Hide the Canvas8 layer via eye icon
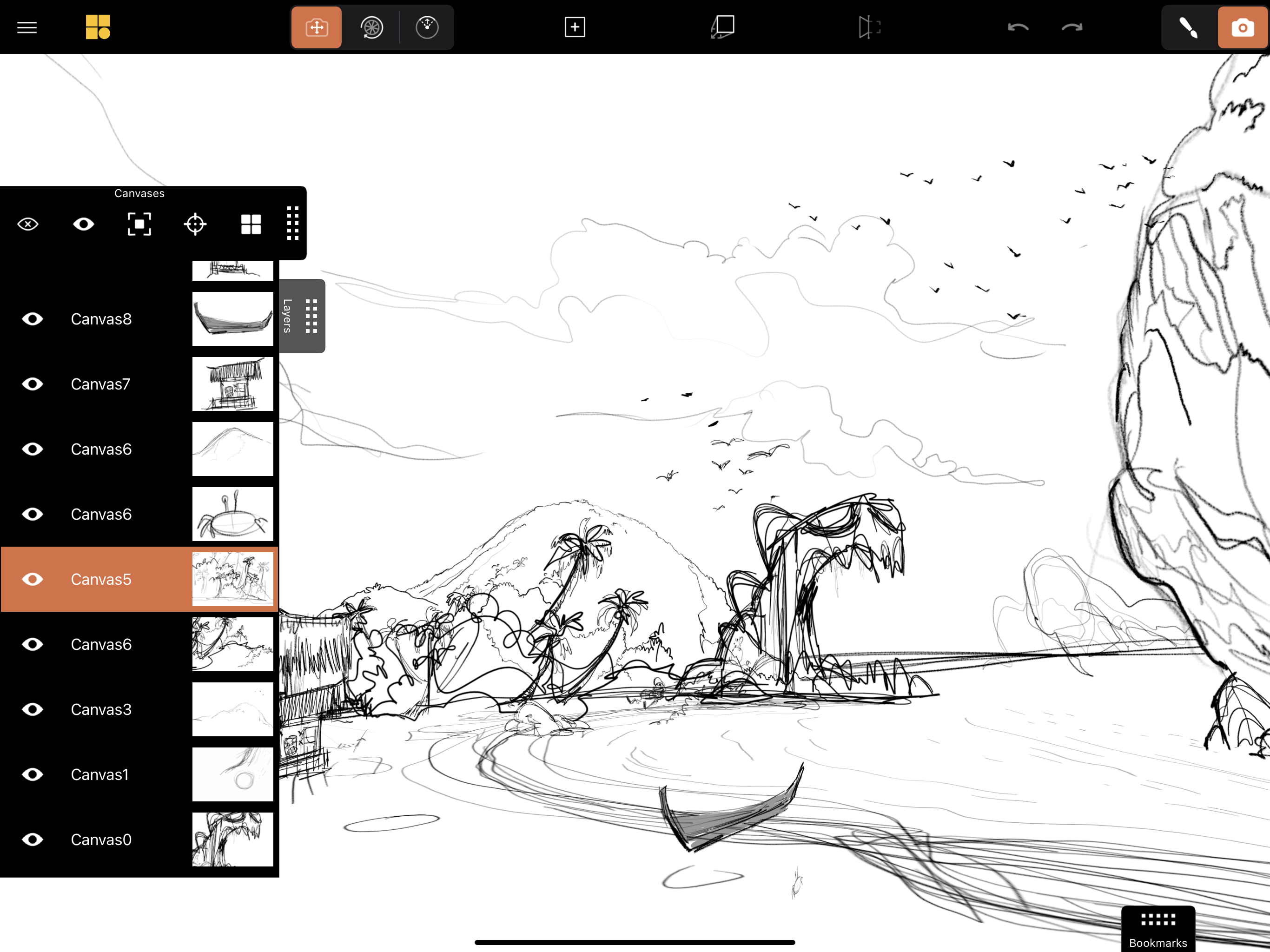Screen dimensions: 1270x952 coord(33,319)
